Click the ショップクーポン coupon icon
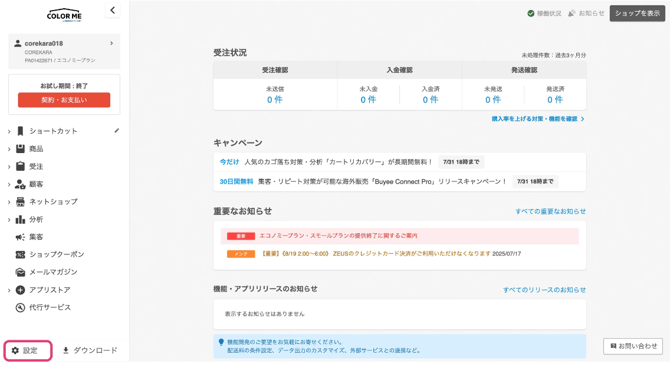The image size is (670, 371). pos(20,254)
